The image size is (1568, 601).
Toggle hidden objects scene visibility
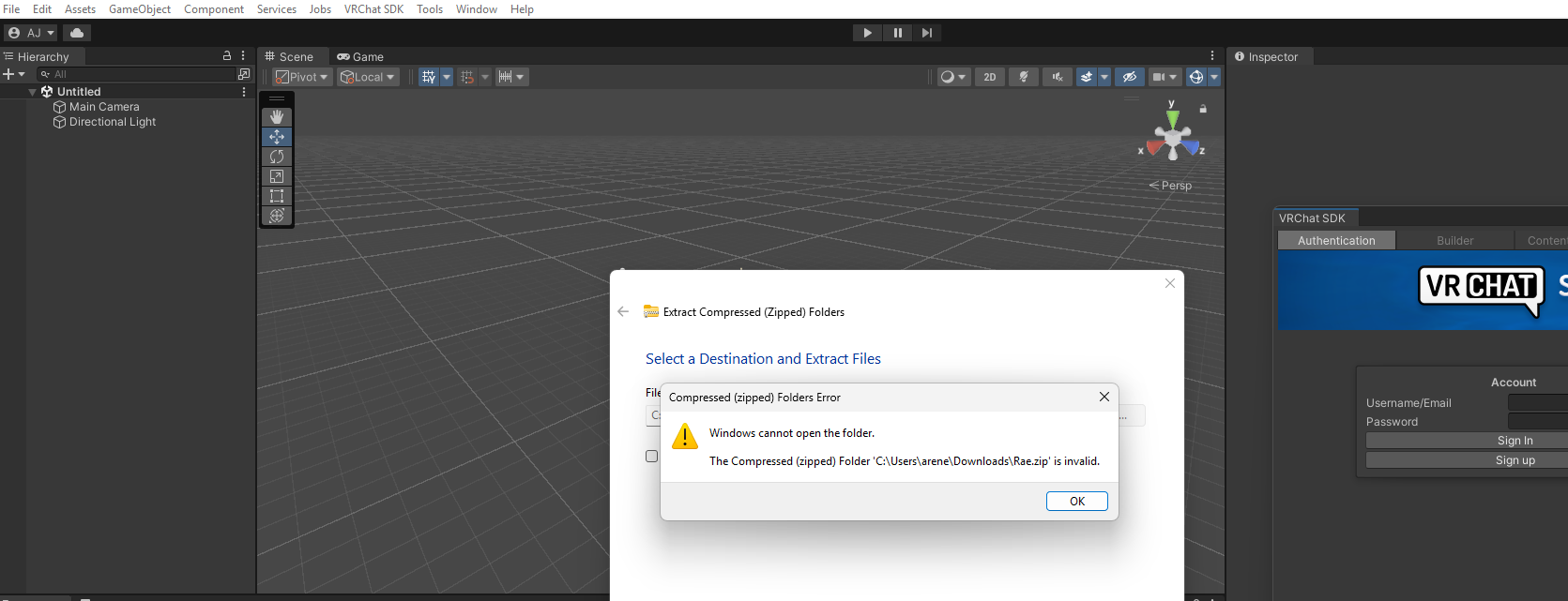tap(1130, 77)
